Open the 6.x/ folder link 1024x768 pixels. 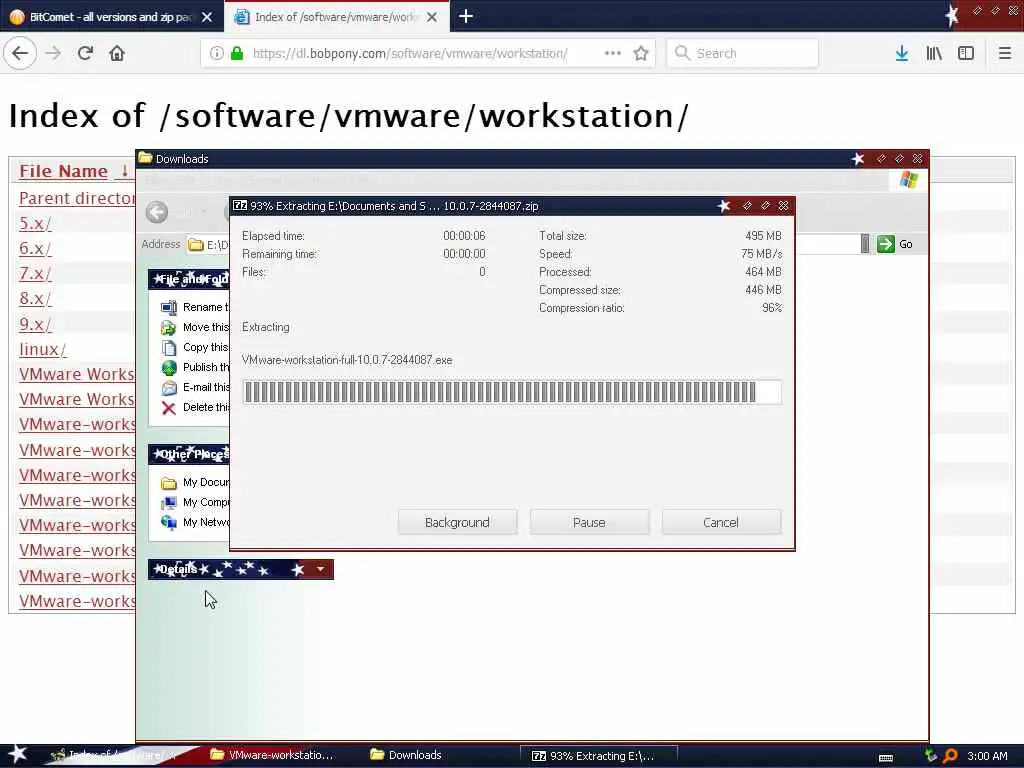[x=35, y=248]
